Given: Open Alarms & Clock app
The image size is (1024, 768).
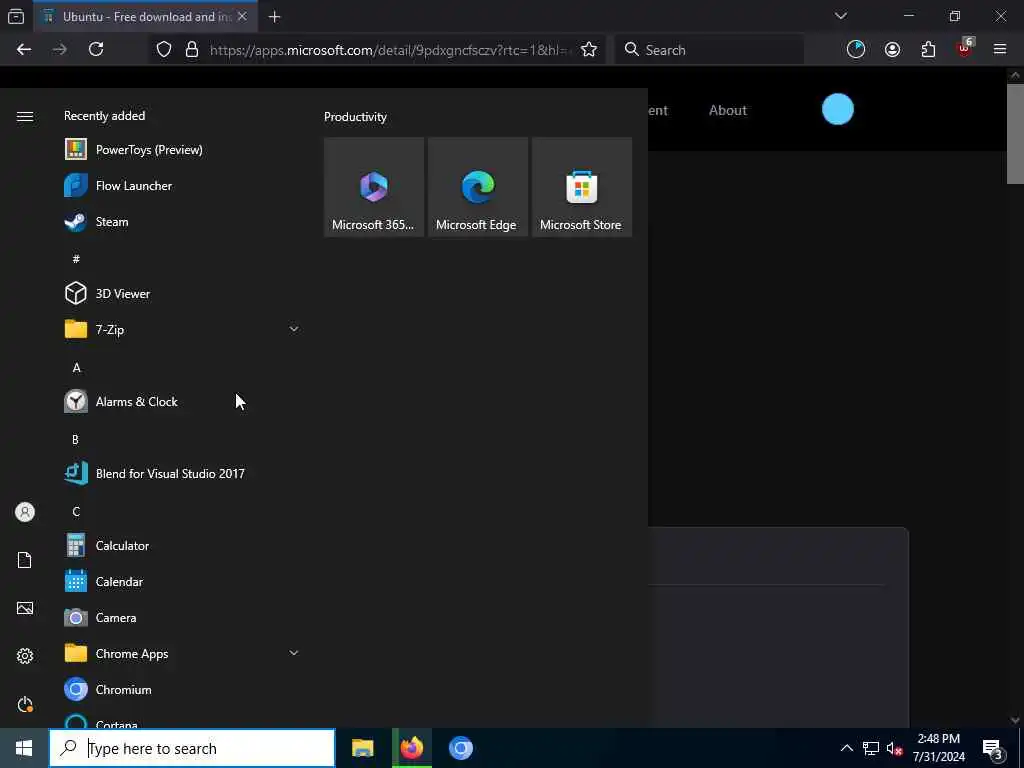Looking at the screenshot, I should [x=182, y=401].
